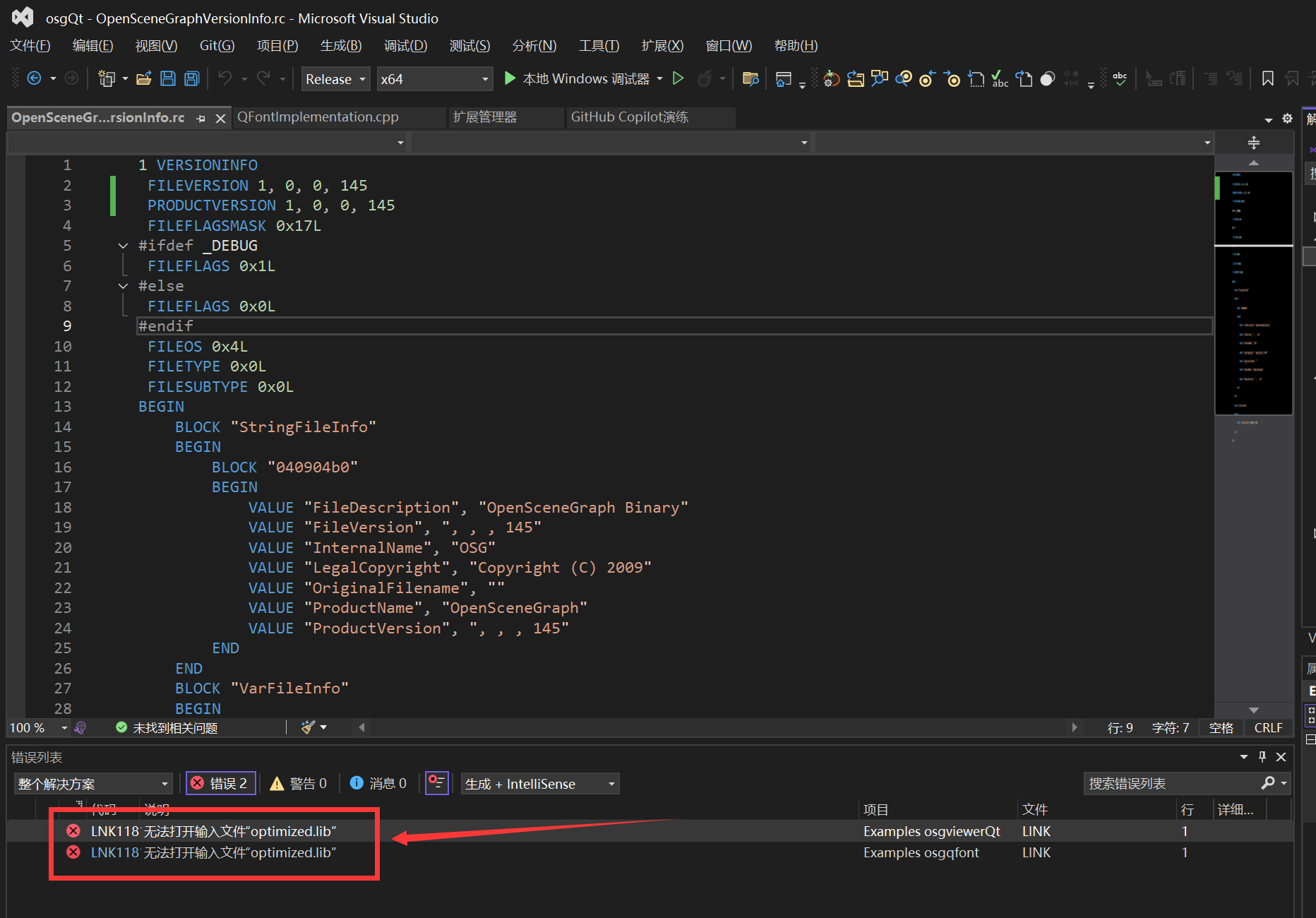The height and width of the screenshot is (918, 1316).
Task: Open the tab list overflow dropdown arrow
Action: tap(1268, 119)
